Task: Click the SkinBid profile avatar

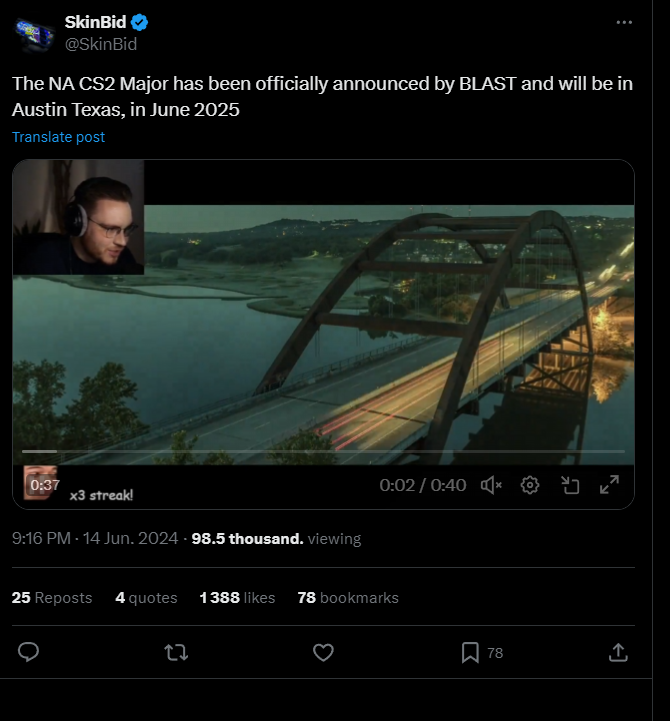Action: (x=34, y=32)
